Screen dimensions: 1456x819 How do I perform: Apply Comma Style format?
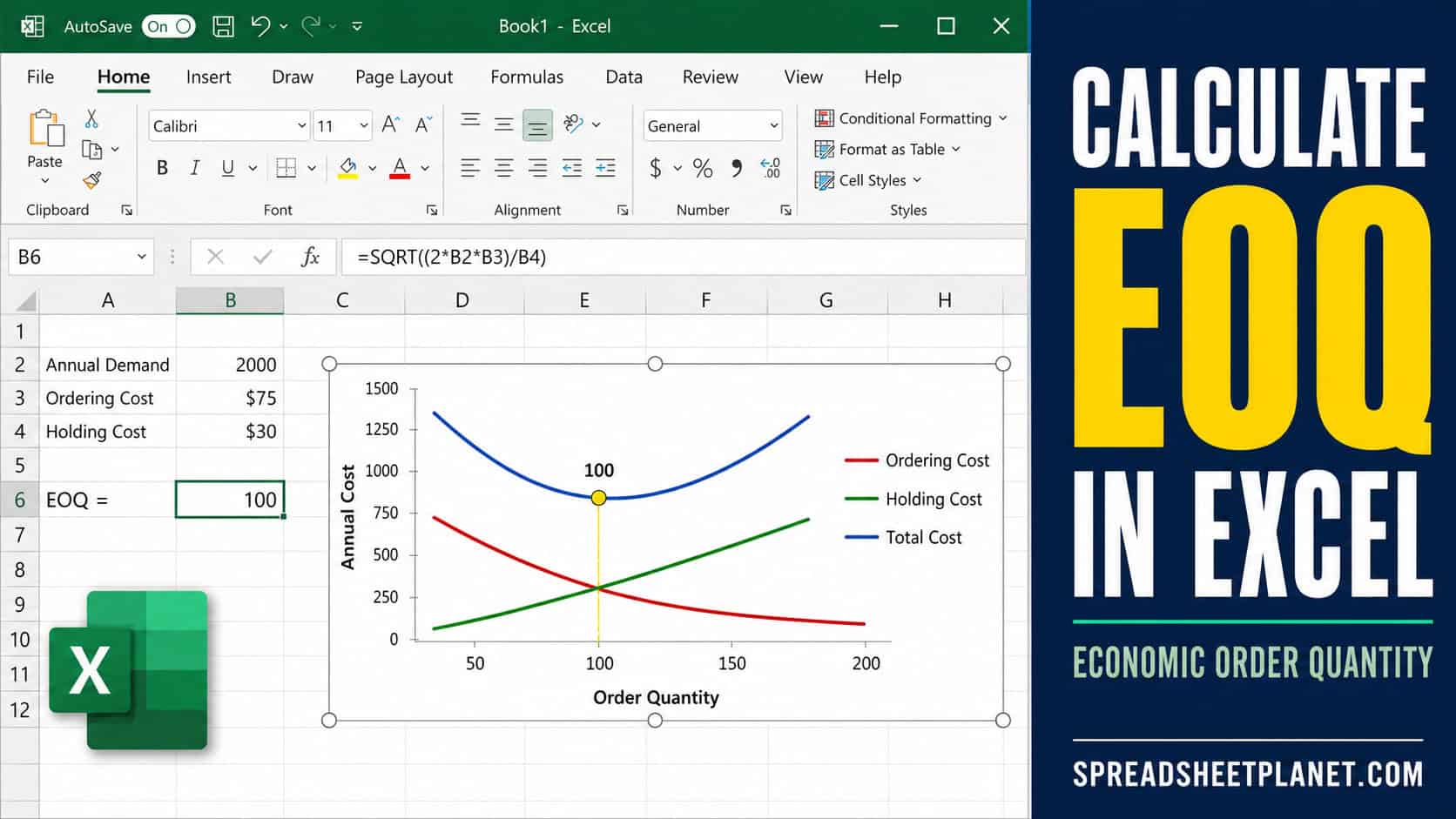737,168
